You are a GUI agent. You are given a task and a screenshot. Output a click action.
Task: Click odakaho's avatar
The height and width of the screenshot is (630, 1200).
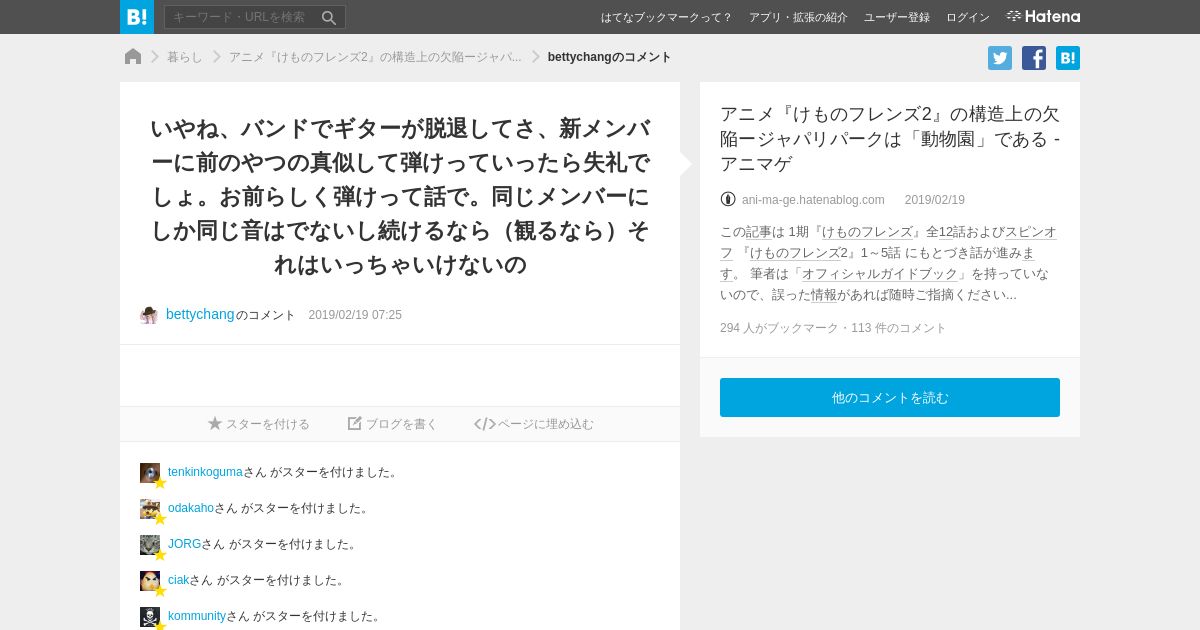(150, 509)
